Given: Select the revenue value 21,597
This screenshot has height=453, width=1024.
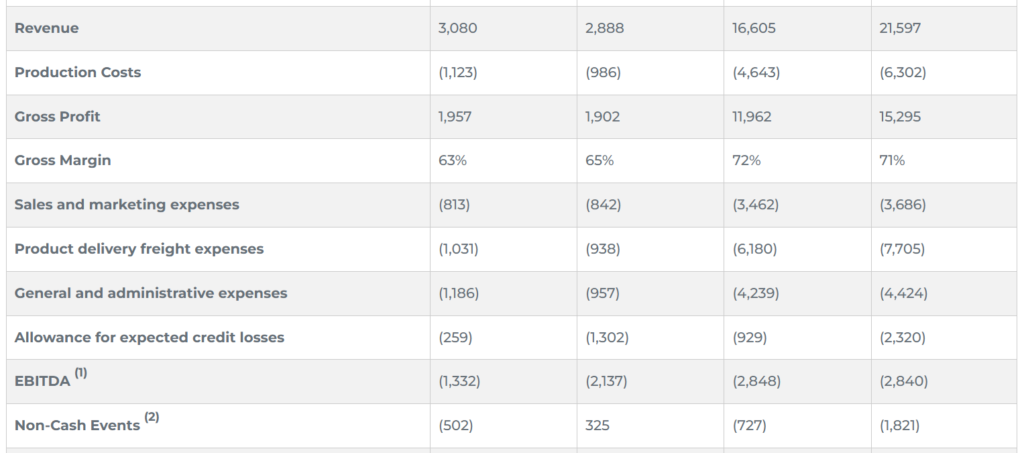Looking at the screenshot, I should coord(900,28).
